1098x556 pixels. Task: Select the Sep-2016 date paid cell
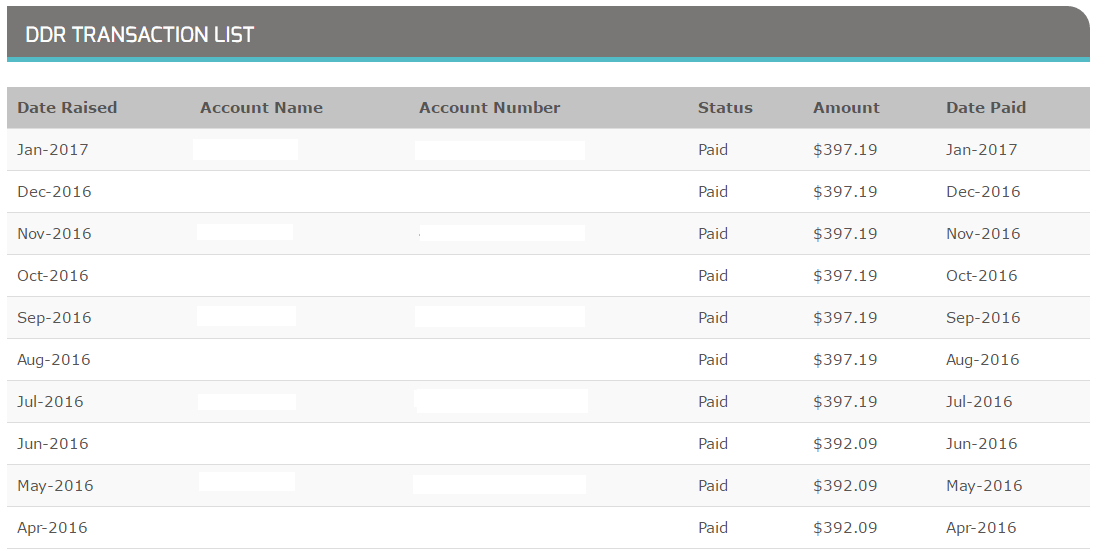pyautogui.click(x=983, y=318)
